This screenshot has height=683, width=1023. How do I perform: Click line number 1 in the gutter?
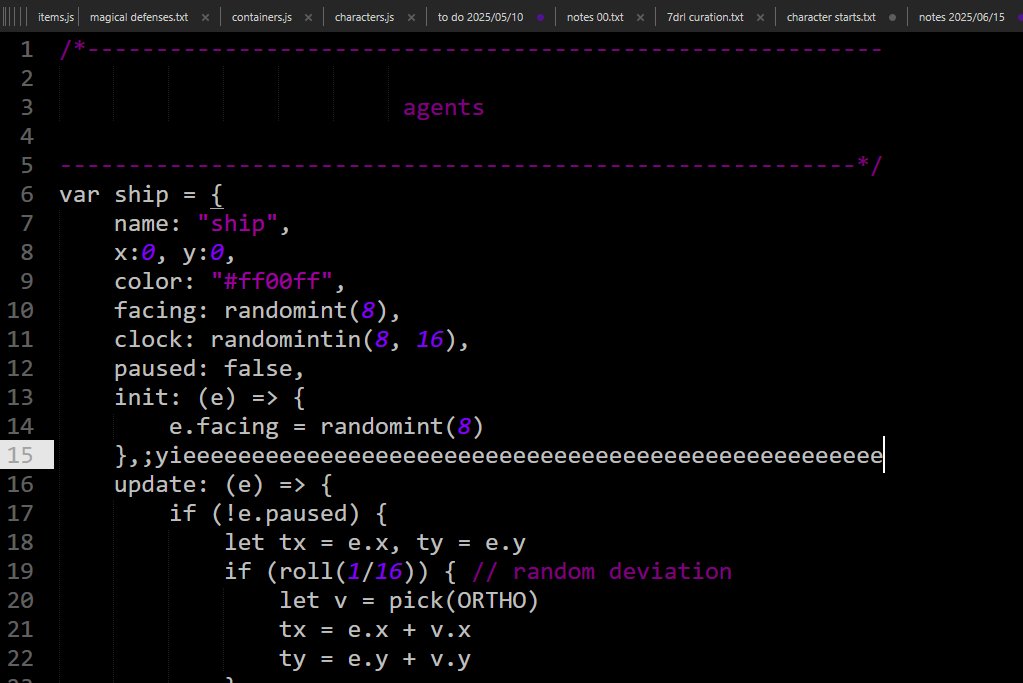tap(26, 50)
